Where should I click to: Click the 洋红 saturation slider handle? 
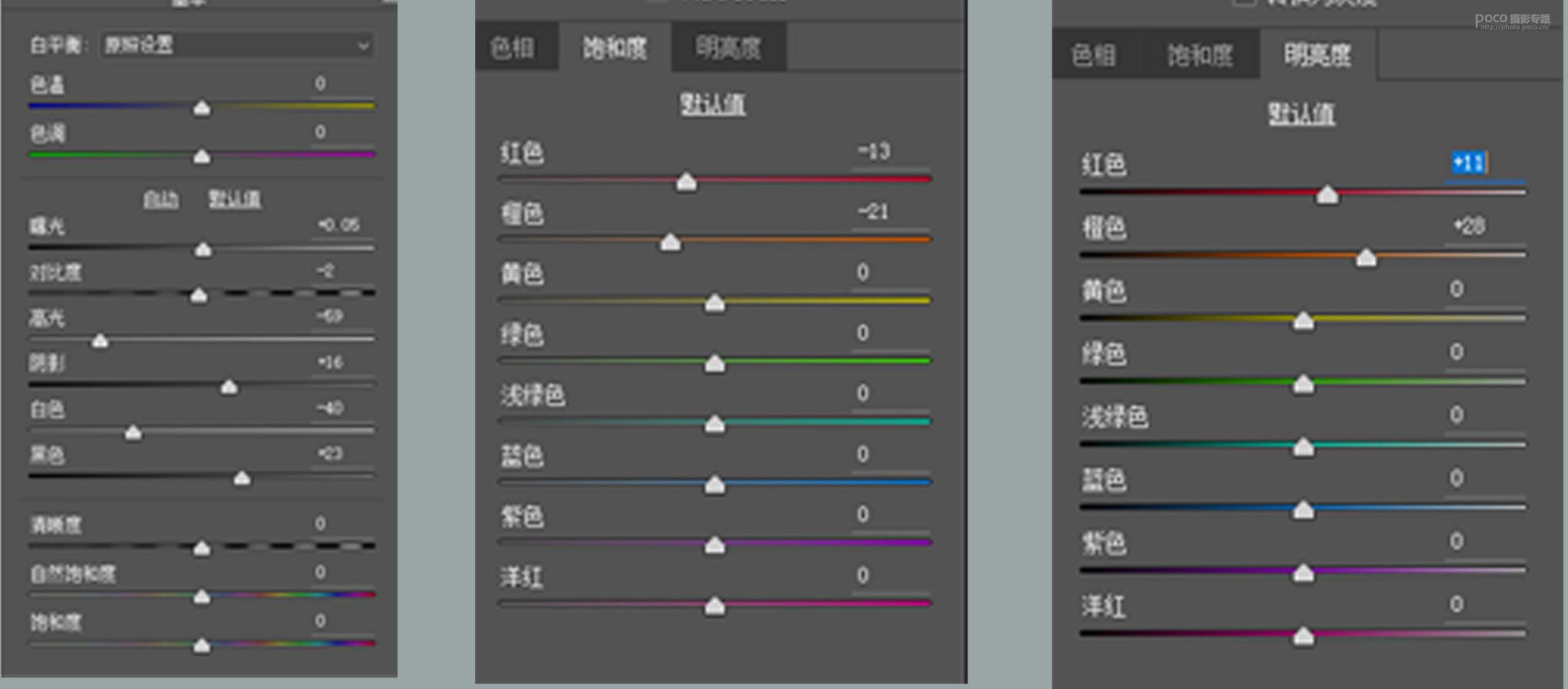click(715, 607)
